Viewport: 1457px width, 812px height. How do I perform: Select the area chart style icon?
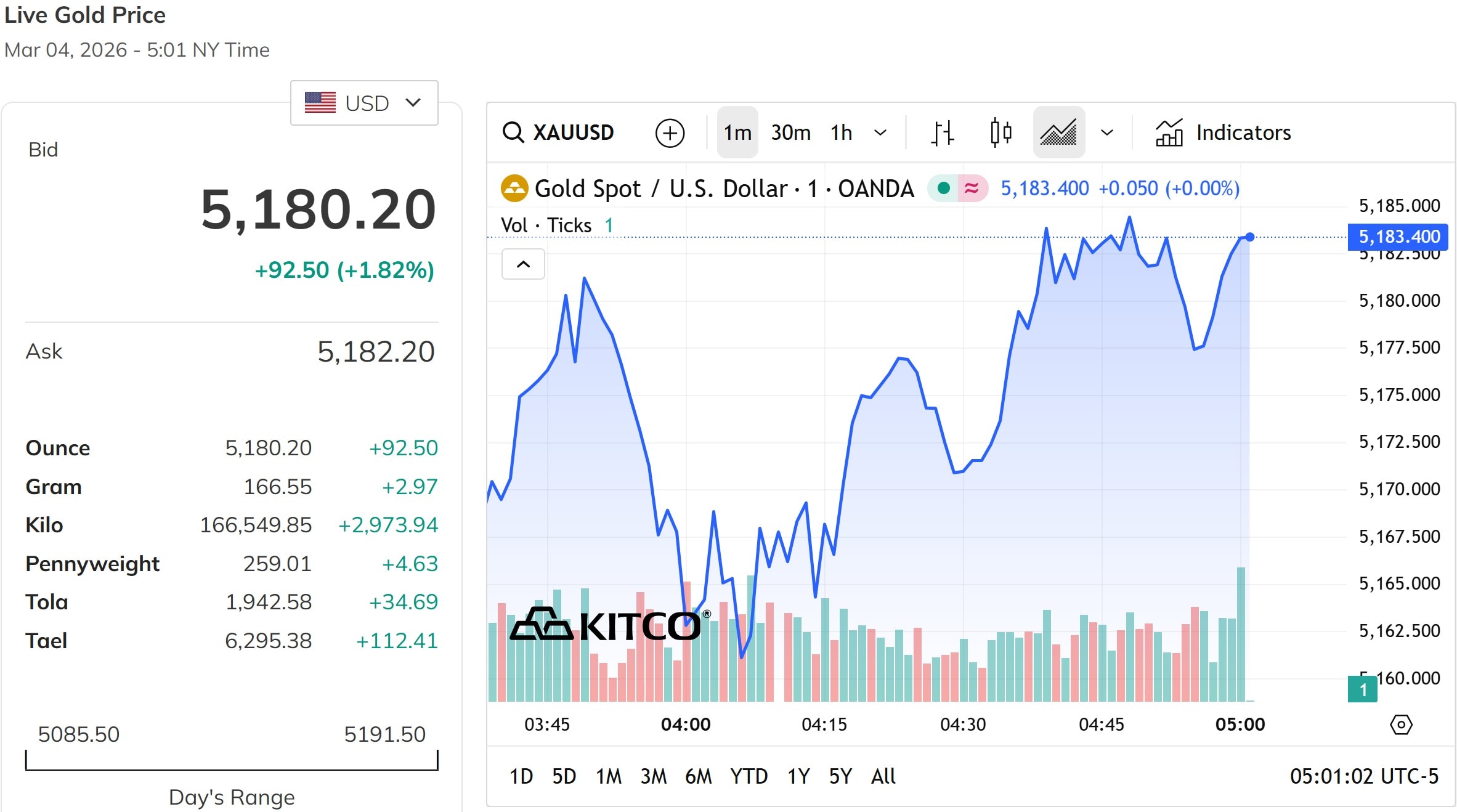1058,133
